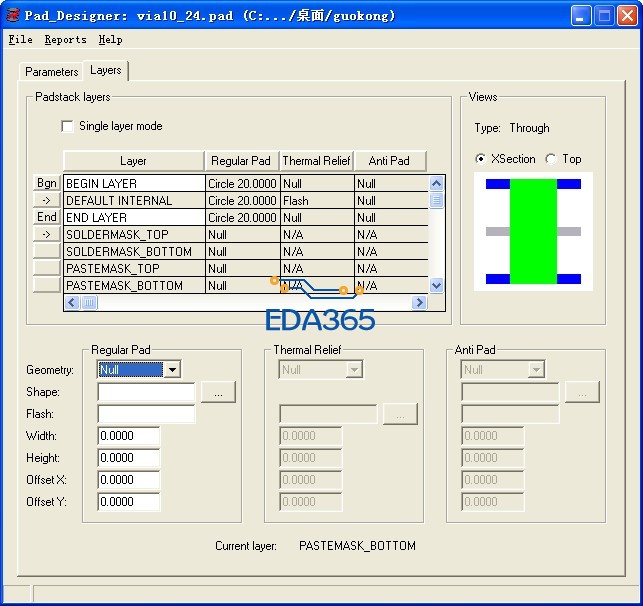This screenshot has width=643, height=606.
Task: Switch to the Parameters tab
Action: click(x=51, y=72)
